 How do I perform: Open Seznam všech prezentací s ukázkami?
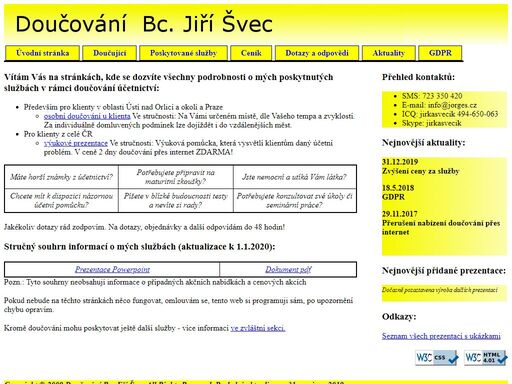tap(441, 336)
